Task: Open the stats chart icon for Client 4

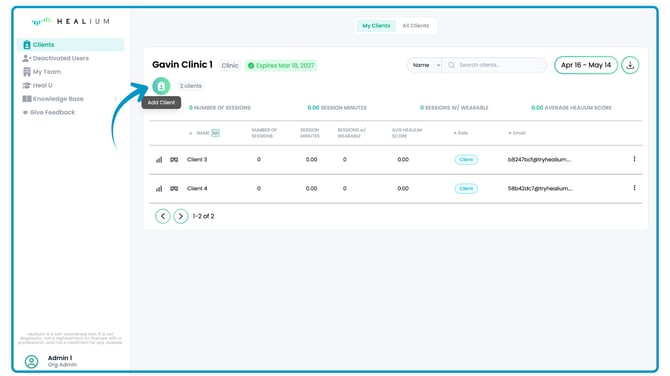Action: point(159,188)
